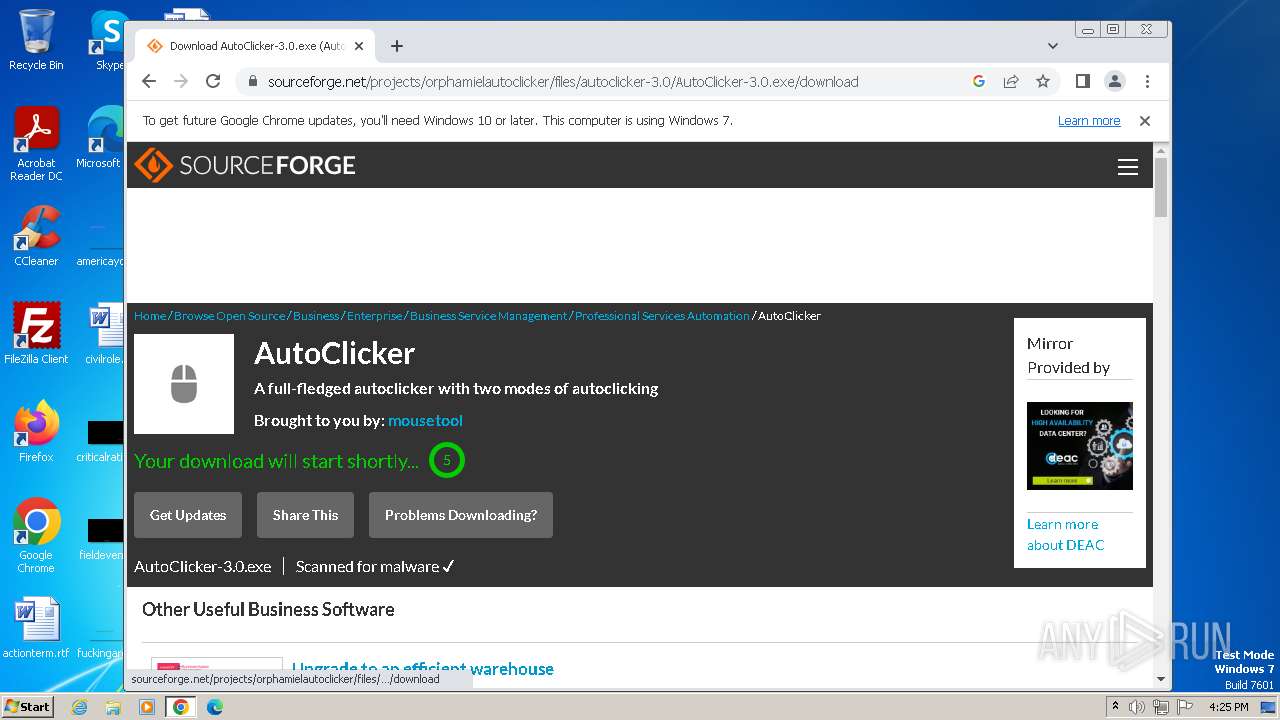The image size is (1280, 720).
Task: Open Learn more about DEAC link
Action: click(1066, 535)
